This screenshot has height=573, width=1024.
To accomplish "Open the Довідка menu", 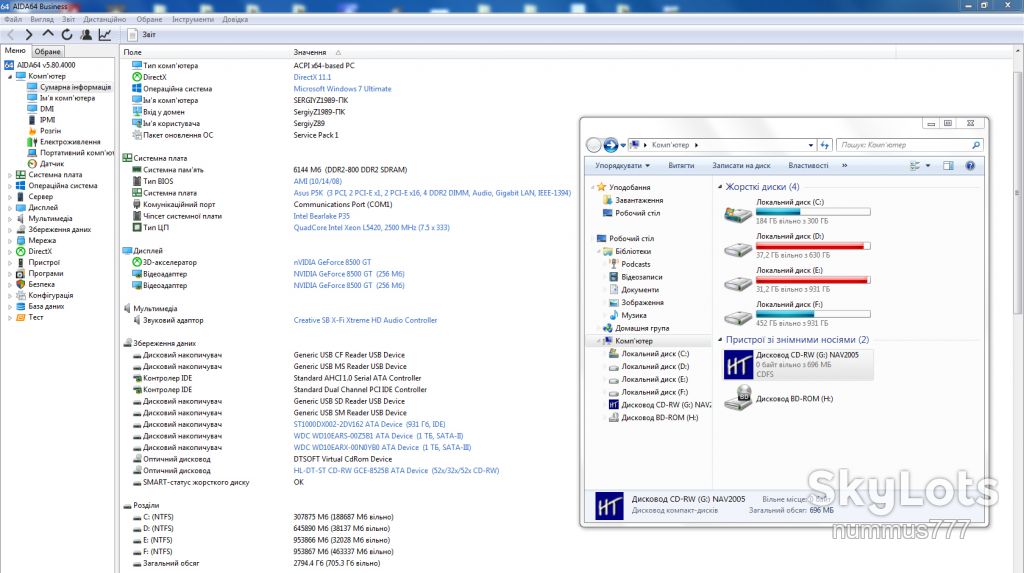I will [x=235, y=20].
